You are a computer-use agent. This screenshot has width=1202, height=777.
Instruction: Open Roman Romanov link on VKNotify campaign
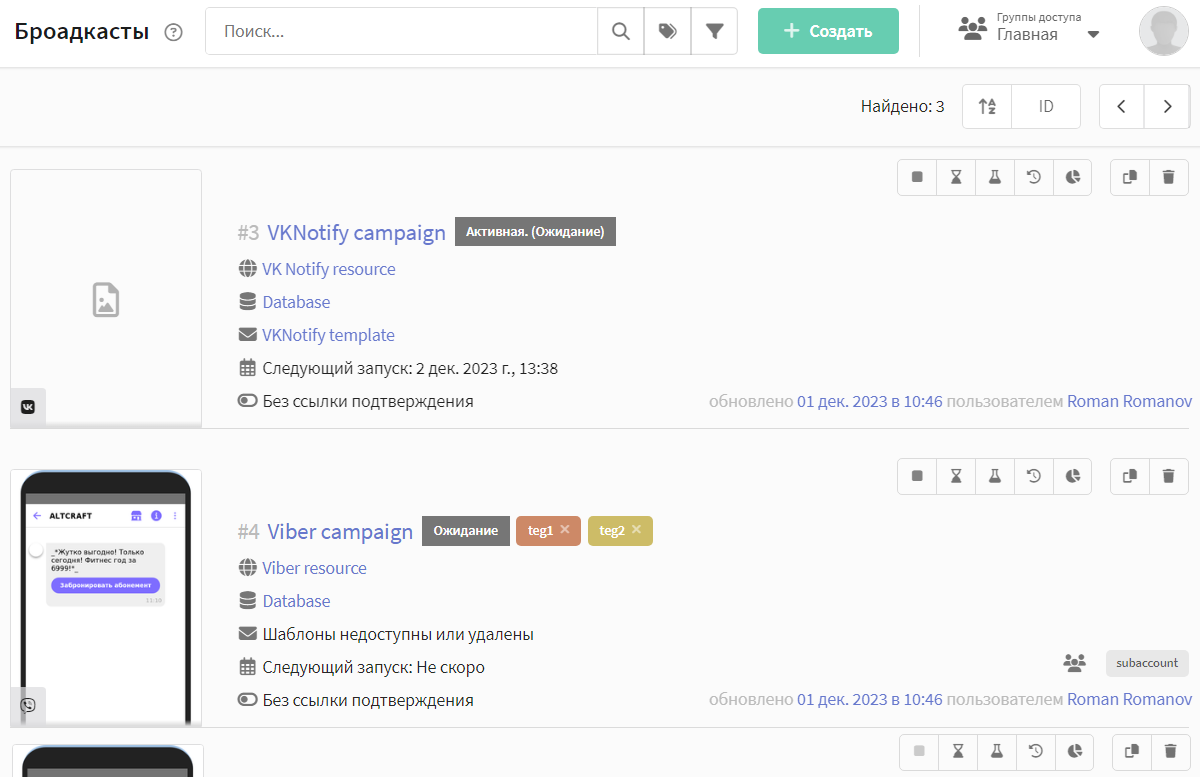[x=1130, y=401]
